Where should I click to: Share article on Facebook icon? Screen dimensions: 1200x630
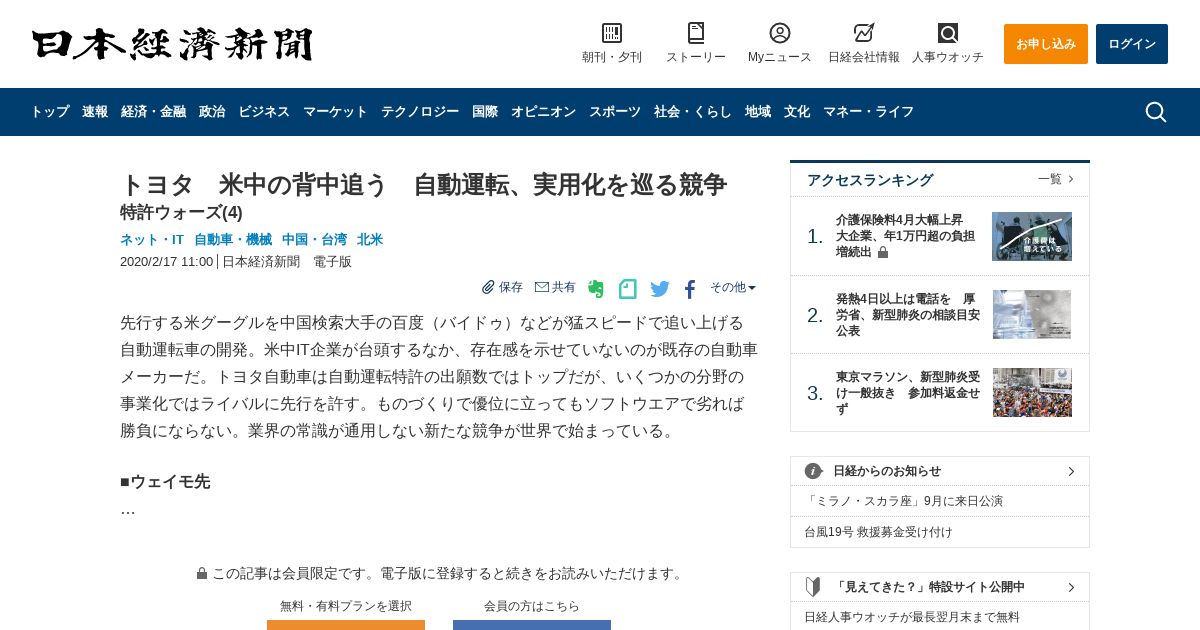click(690, 290)
